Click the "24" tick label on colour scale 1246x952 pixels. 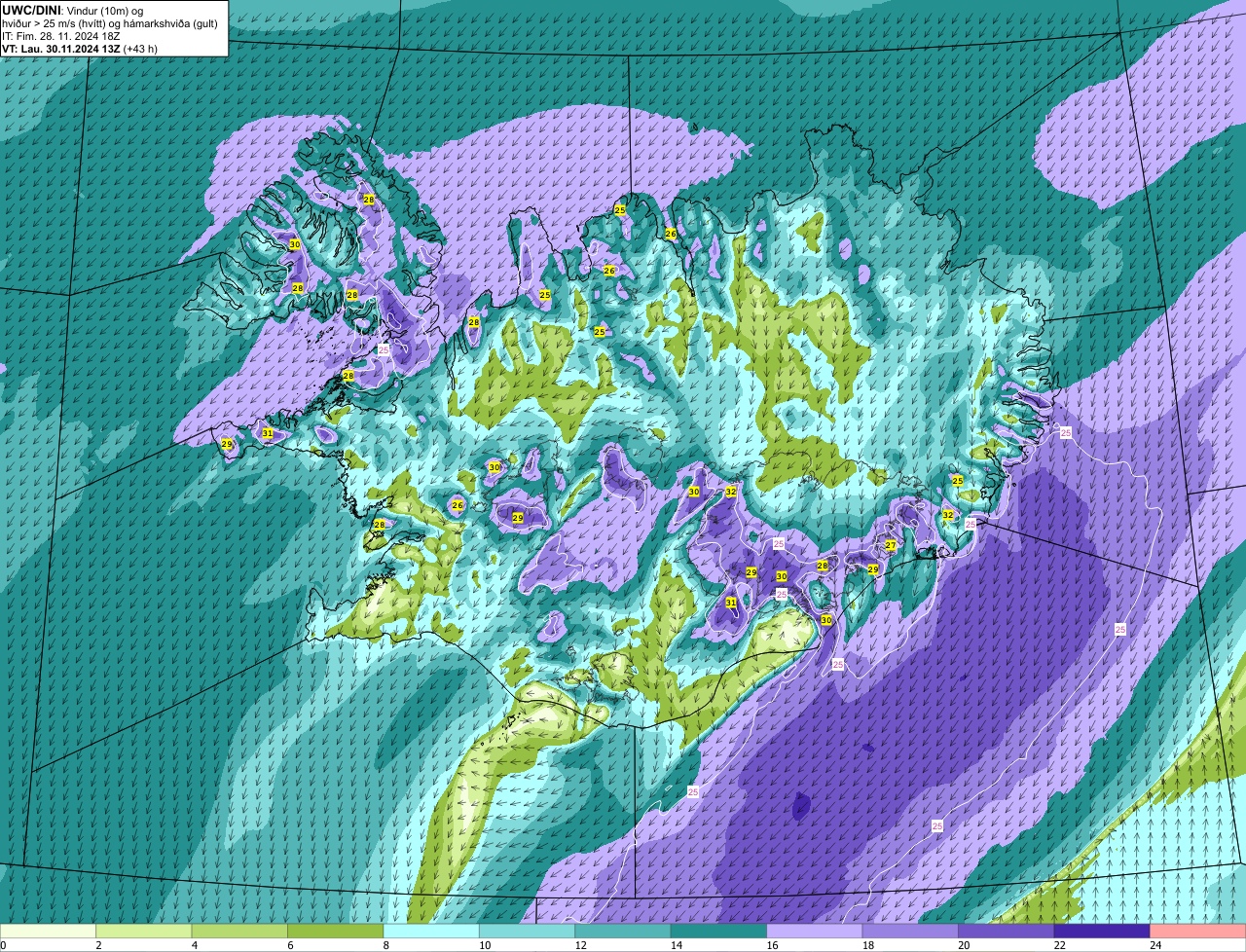(1154, 945)
